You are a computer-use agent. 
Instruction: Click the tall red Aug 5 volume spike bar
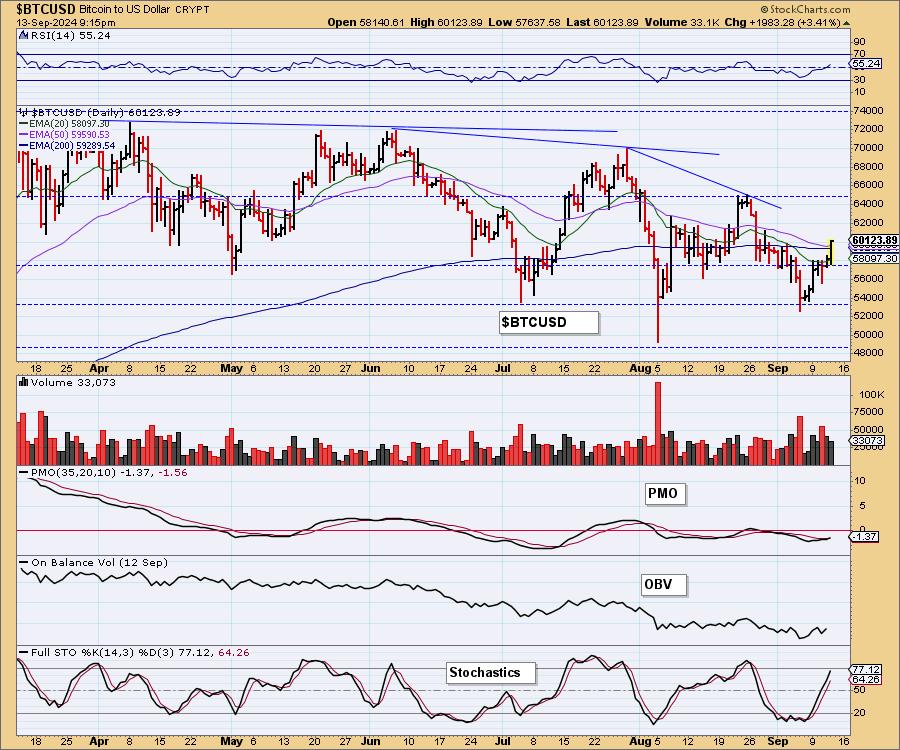[x=658, y=423]
